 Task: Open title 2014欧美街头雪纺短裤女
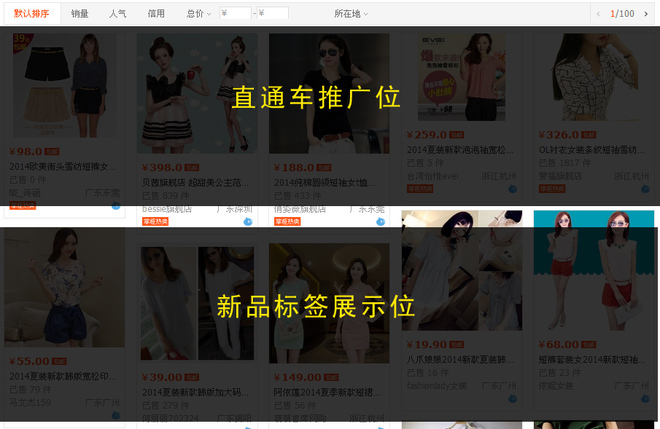coord(63,167)
